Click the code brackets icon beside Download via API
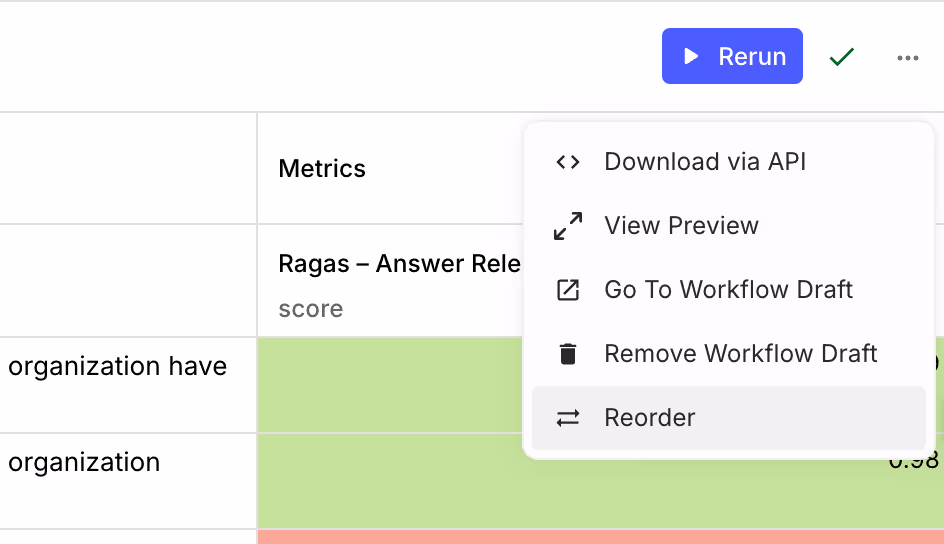Viewport: 944px width, 544px height. tap(568, 162)
